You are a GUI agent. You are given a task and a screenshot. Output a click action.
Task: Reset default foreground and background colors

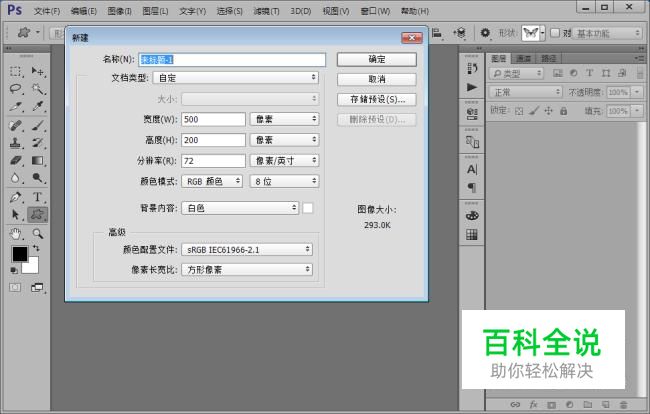[14, 271]
